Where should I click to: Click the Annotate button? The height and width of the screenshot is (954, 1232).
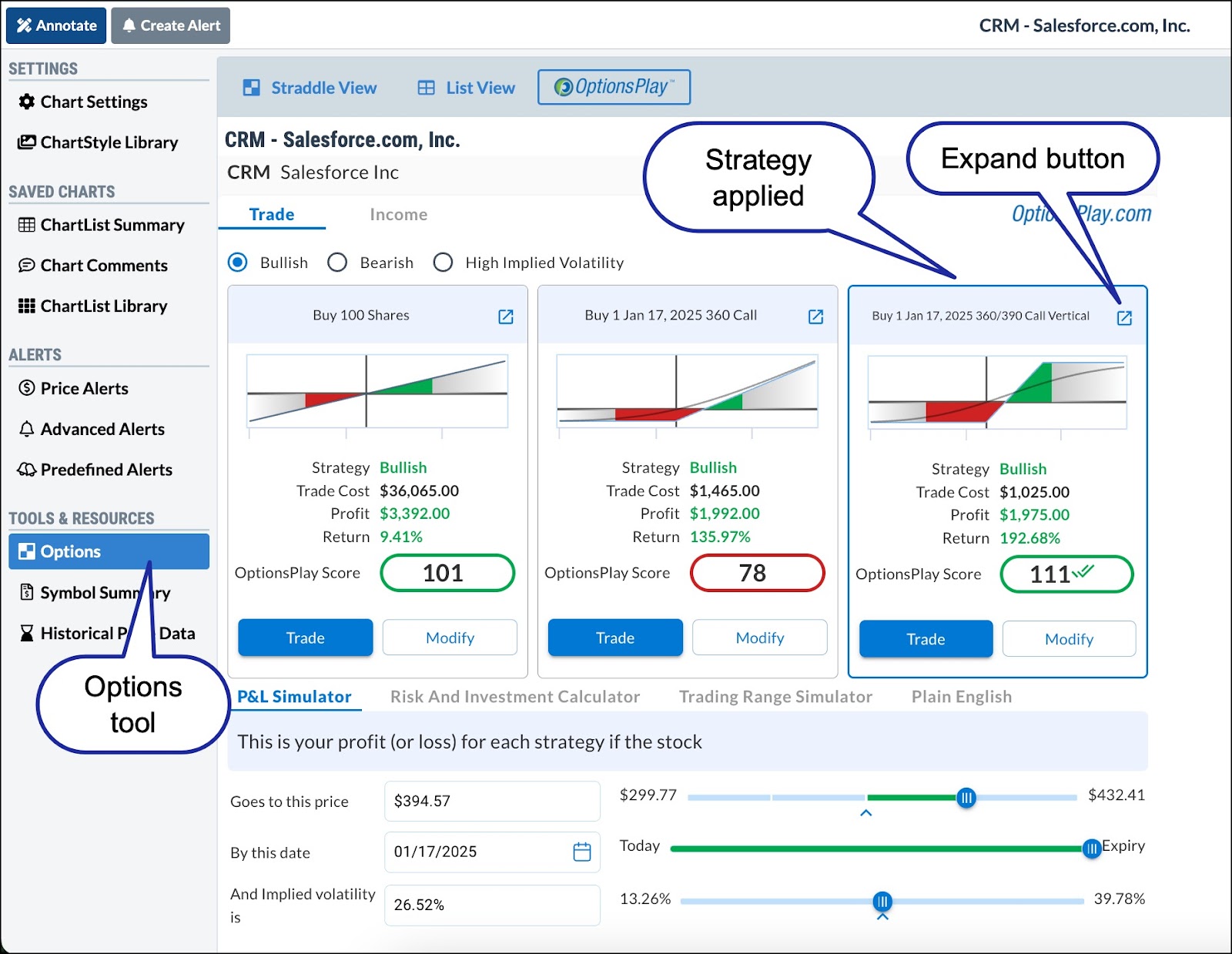[56, 25]
